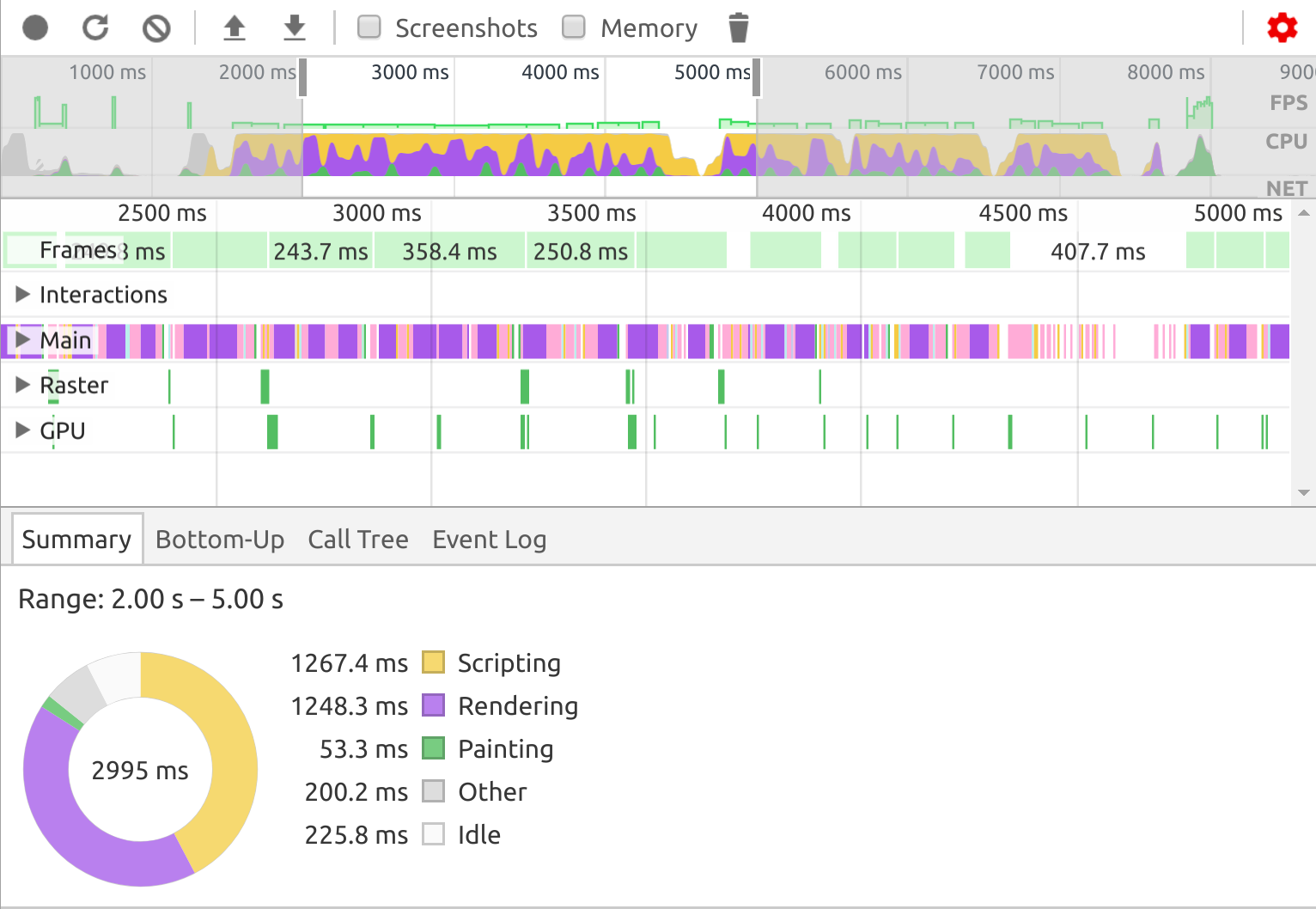Click the CPU overview label
Image resolution: width=1316 pixels, height=909 pixels.
tap(1286, 142)
